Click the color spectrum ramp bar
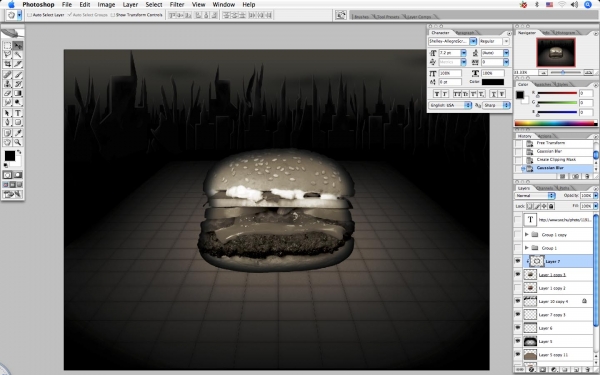 pos(556,123)
